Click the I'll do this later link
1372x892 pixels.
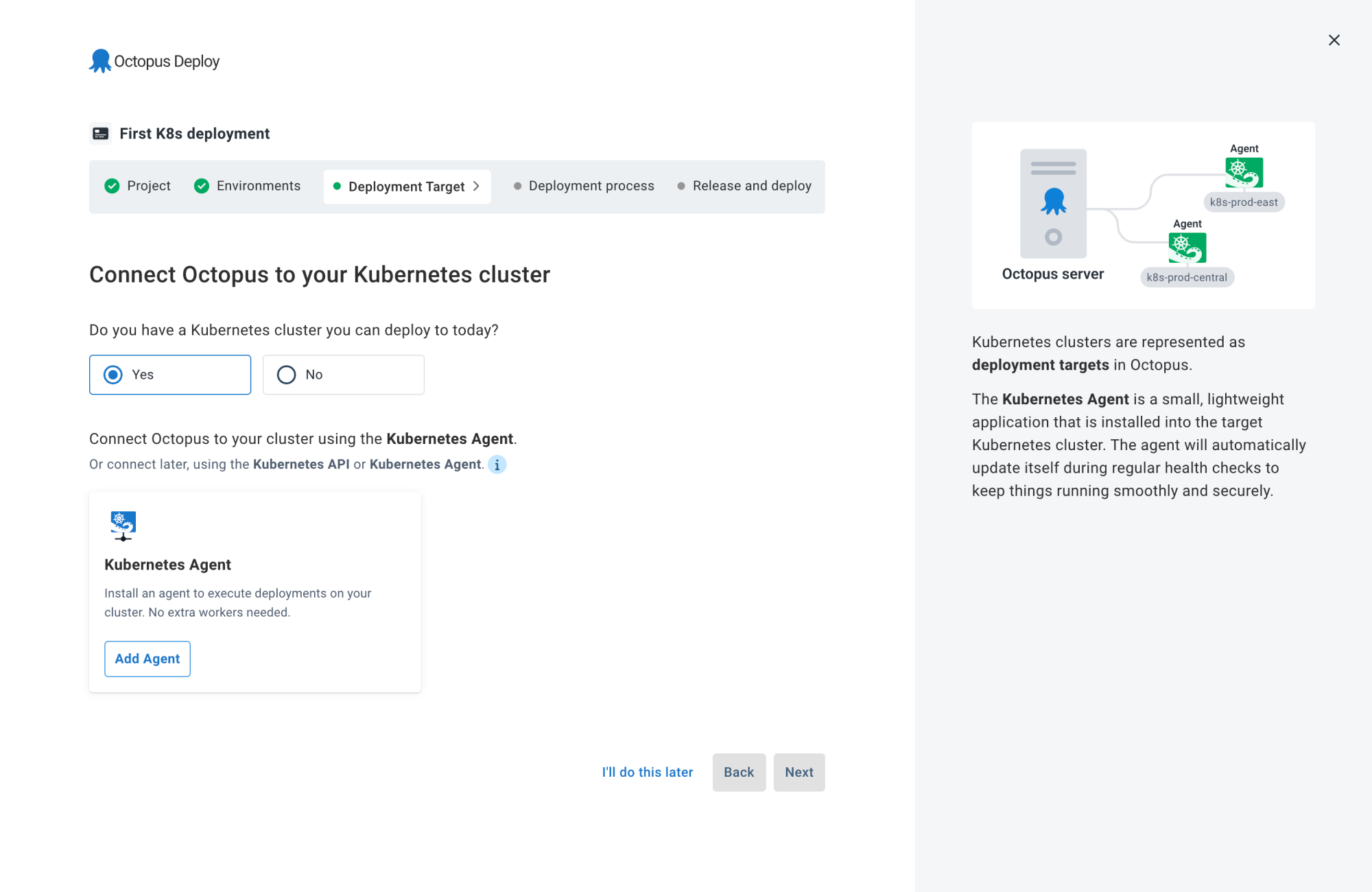coord(646,771)
